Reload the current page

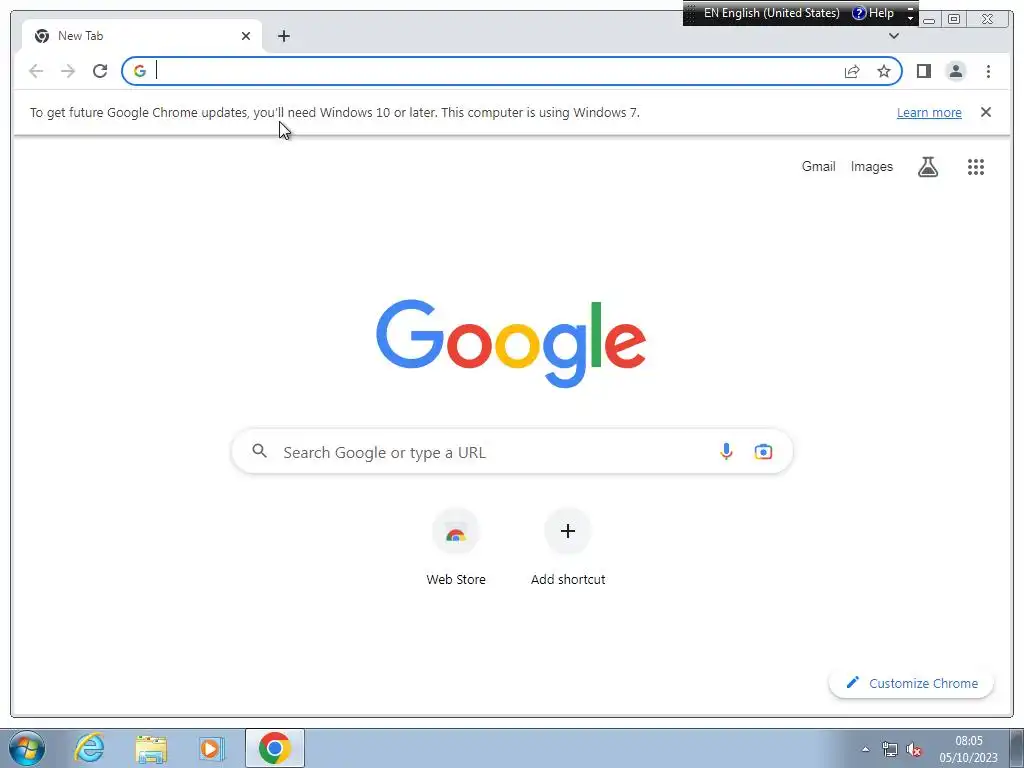pos(100,71)
